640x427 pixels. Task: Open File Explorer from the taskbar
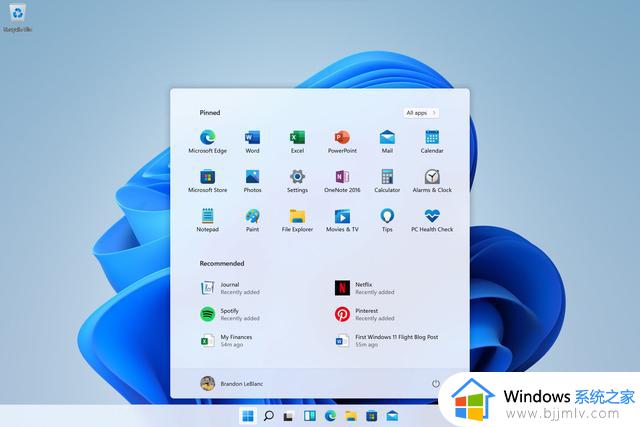[x=351, y=416]
